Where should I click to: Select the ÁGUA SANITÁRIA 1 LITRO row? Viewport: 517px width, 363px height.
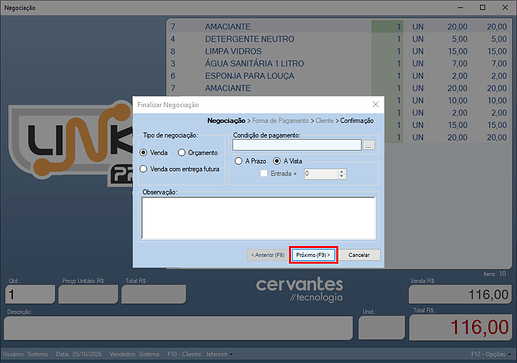coord(339,64)
